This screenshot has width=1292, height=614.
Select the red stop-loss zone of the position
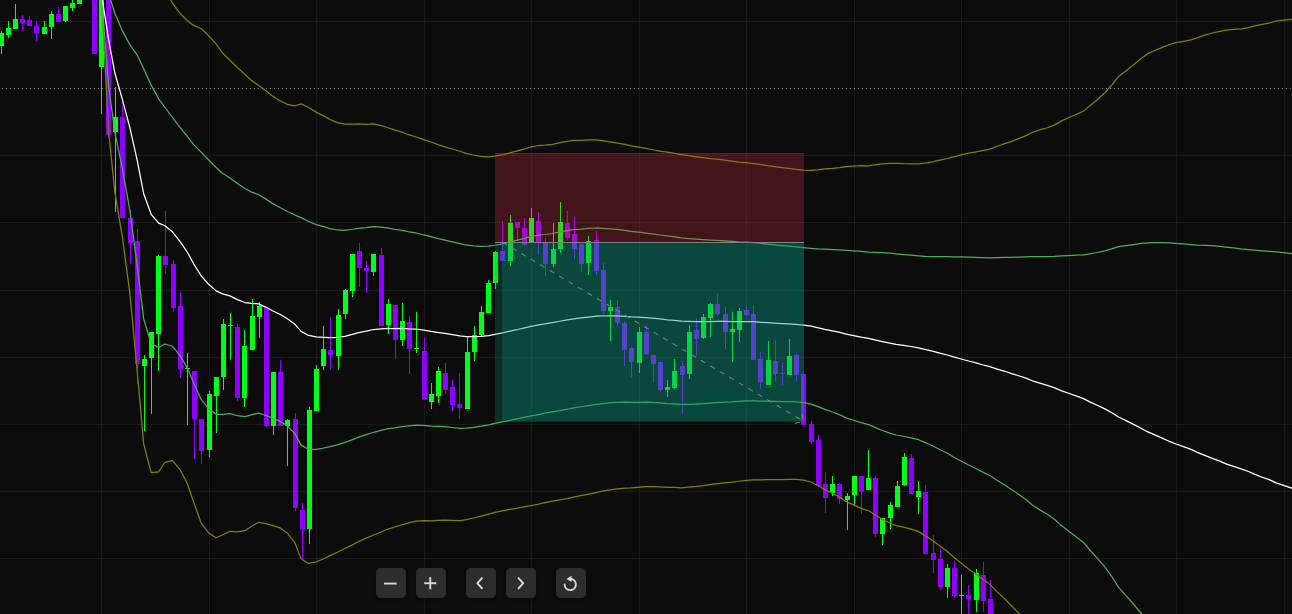pyautogui.click(x=649, y=198)
